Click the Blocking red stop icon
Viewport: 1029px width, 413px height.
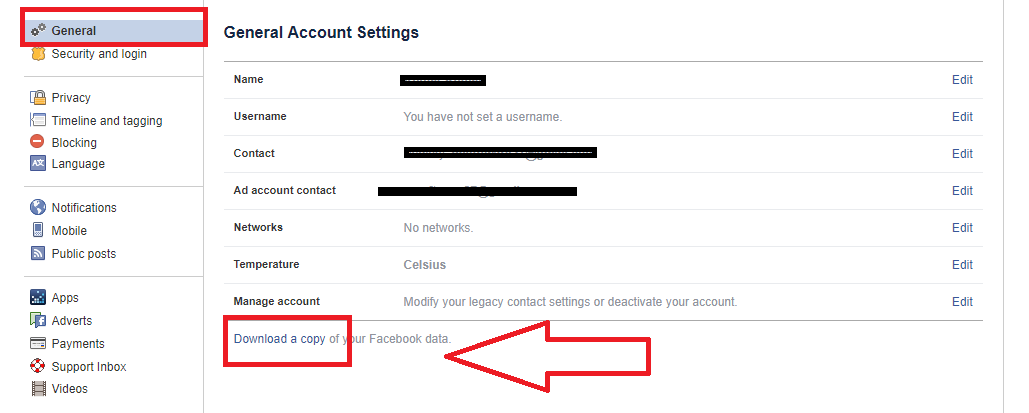click(38, 142)
